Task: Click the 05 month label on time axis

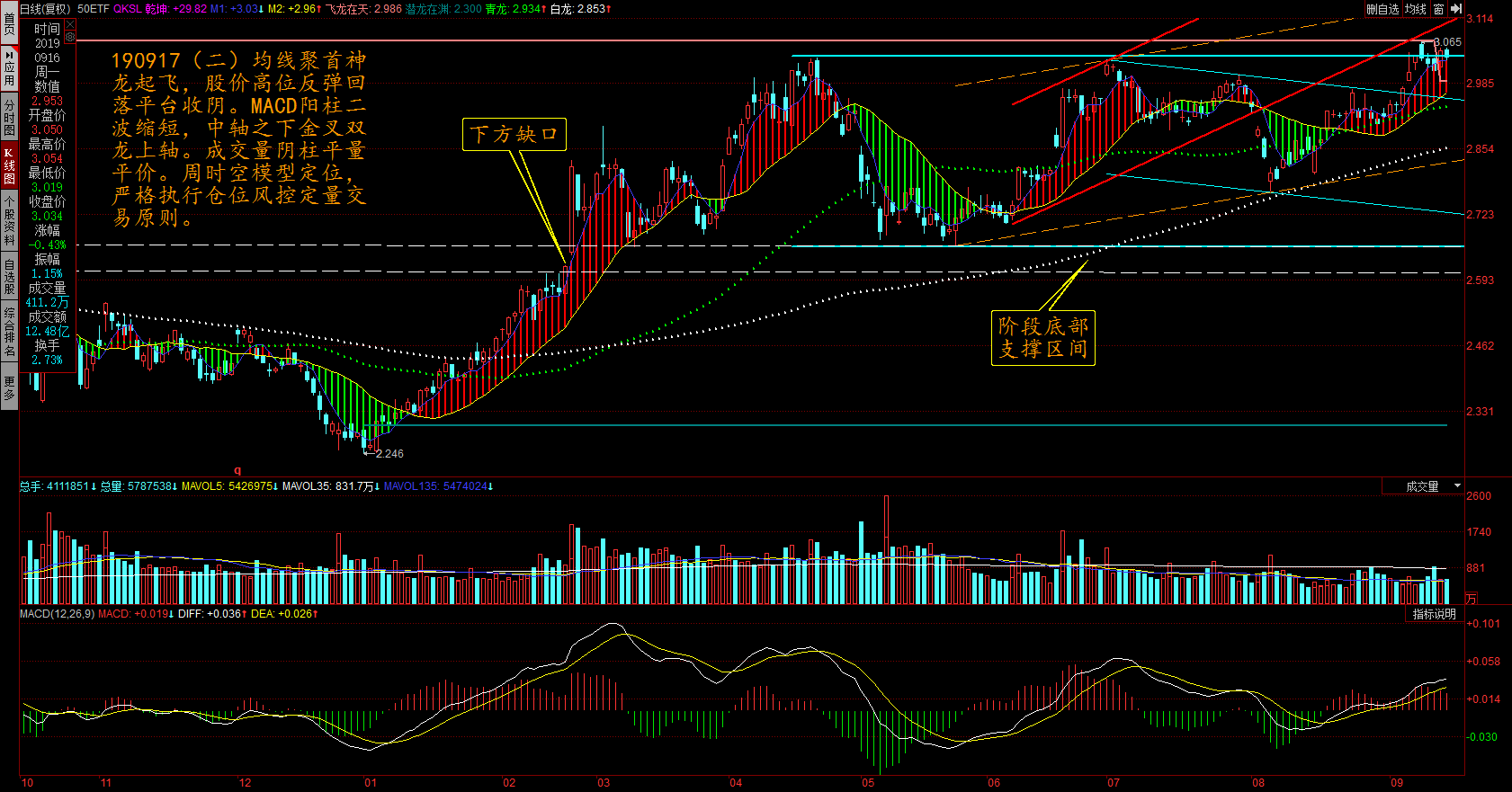Action: [x=868, y=783]
